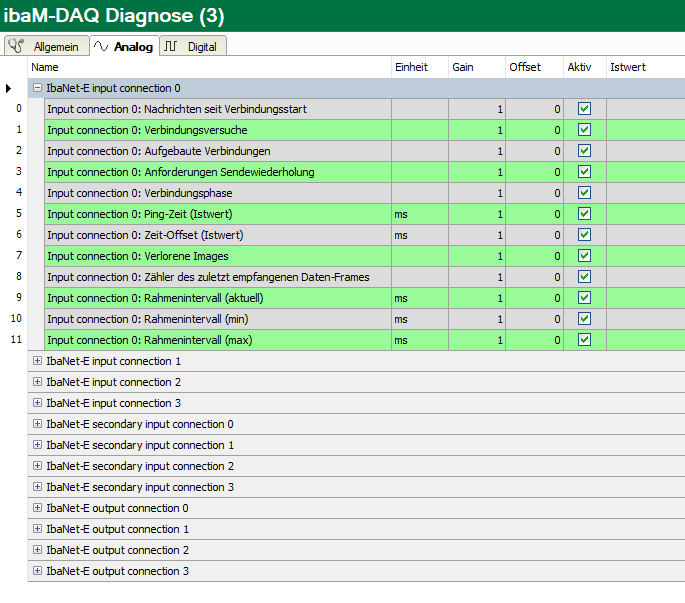Toggle Aktiv checkbox for Verbindungsphase
685x603 pixels.
[x=585, y=193]
